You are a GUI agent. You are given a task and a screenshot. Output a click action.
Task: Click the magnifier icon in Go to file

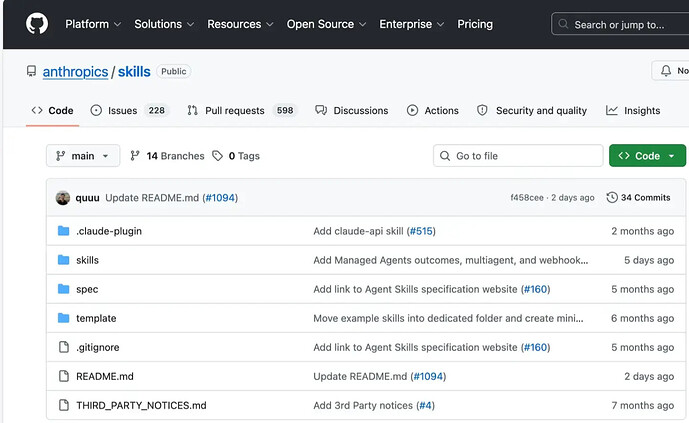[x=445, y=156]
